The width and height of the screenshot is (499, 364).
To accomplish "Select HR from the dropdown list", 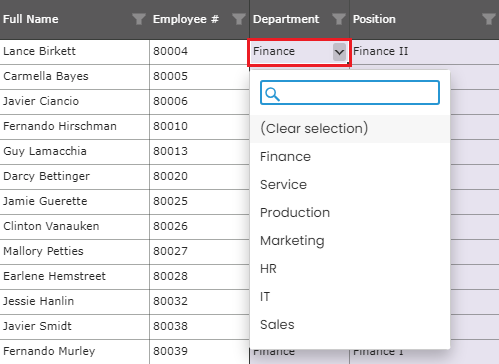I will point(350,269).
